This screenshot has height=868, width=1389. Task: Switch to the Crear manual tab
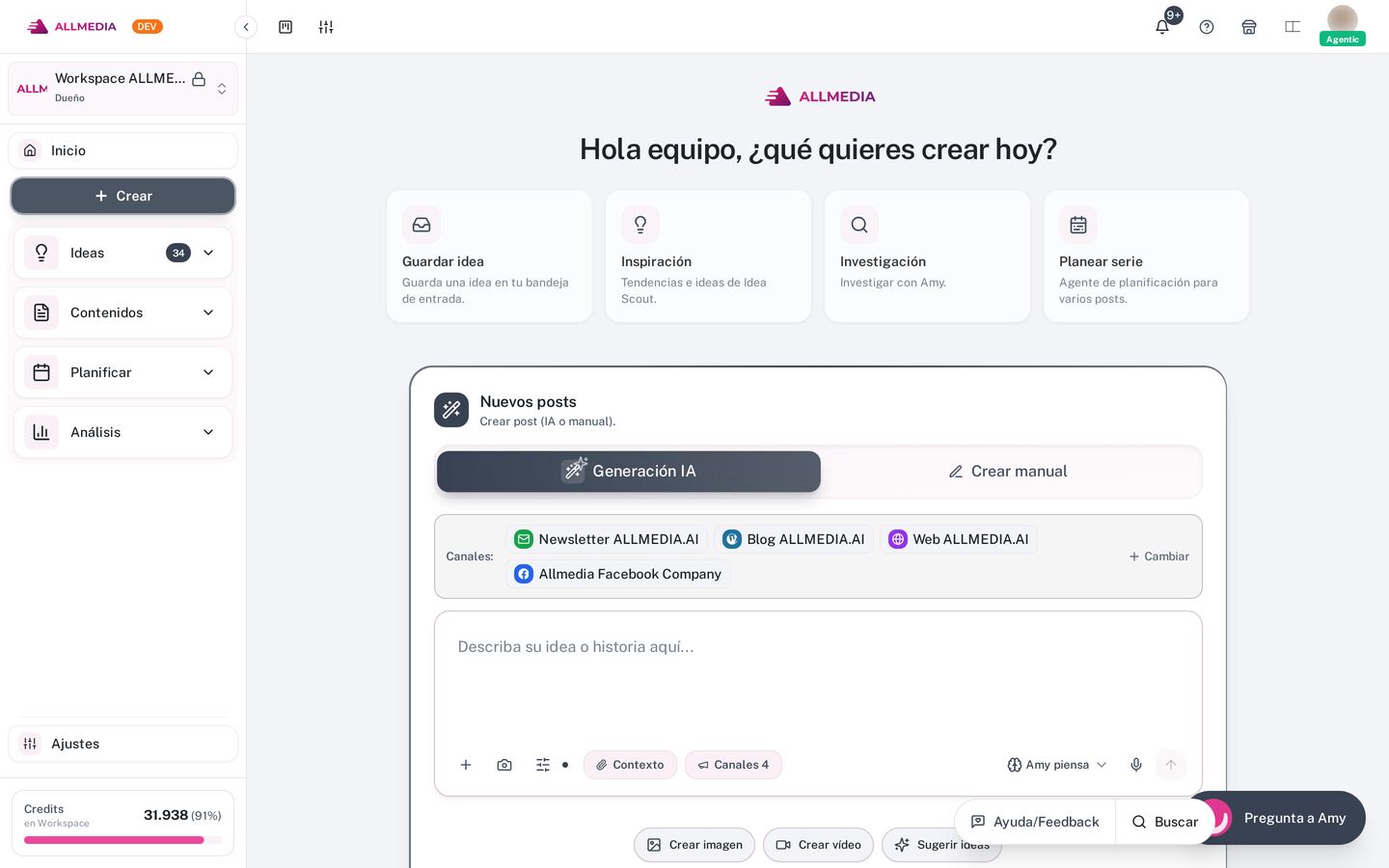pos(1008,472)
